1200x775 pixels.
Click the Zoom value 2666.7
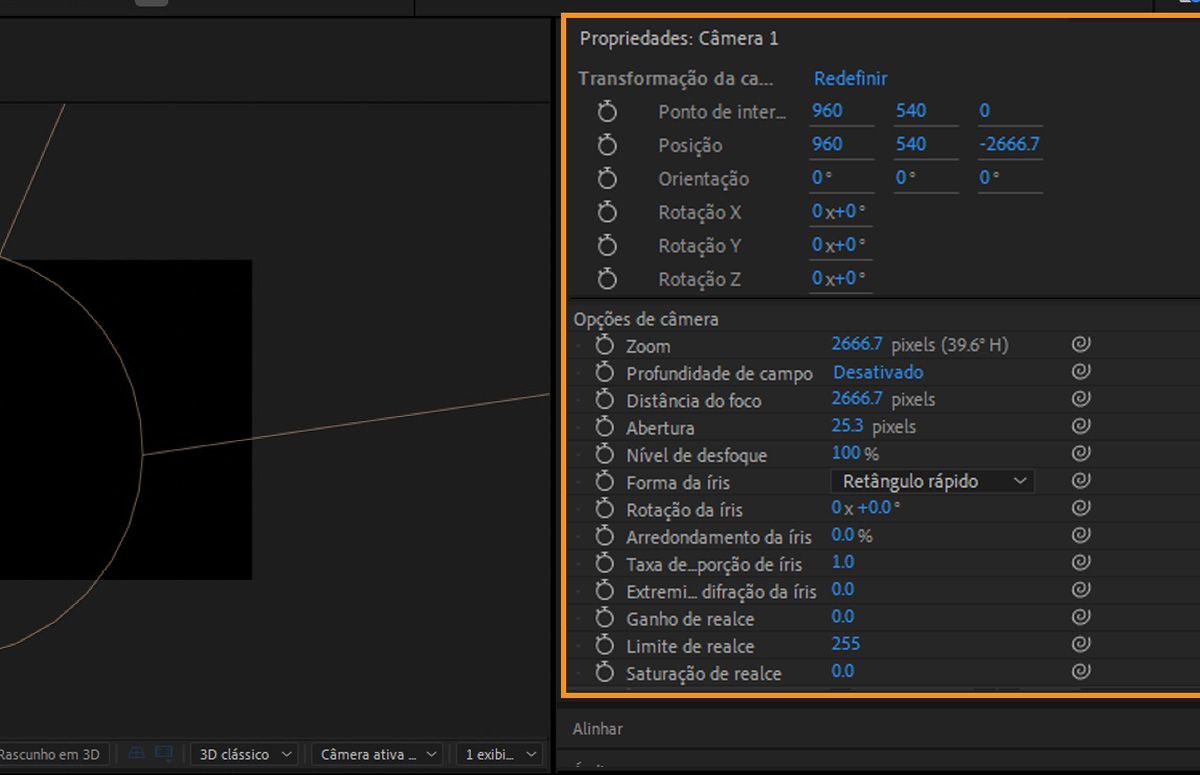(x=857, y=344)
